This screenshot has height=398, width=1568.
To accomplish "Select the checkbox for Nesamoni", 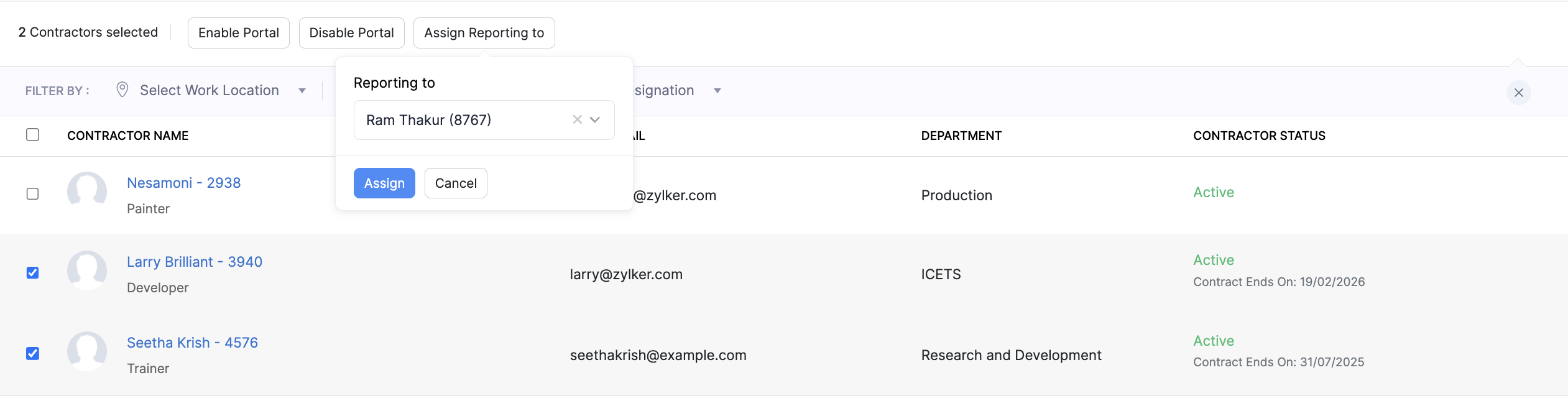I will (x=32, y=193).
